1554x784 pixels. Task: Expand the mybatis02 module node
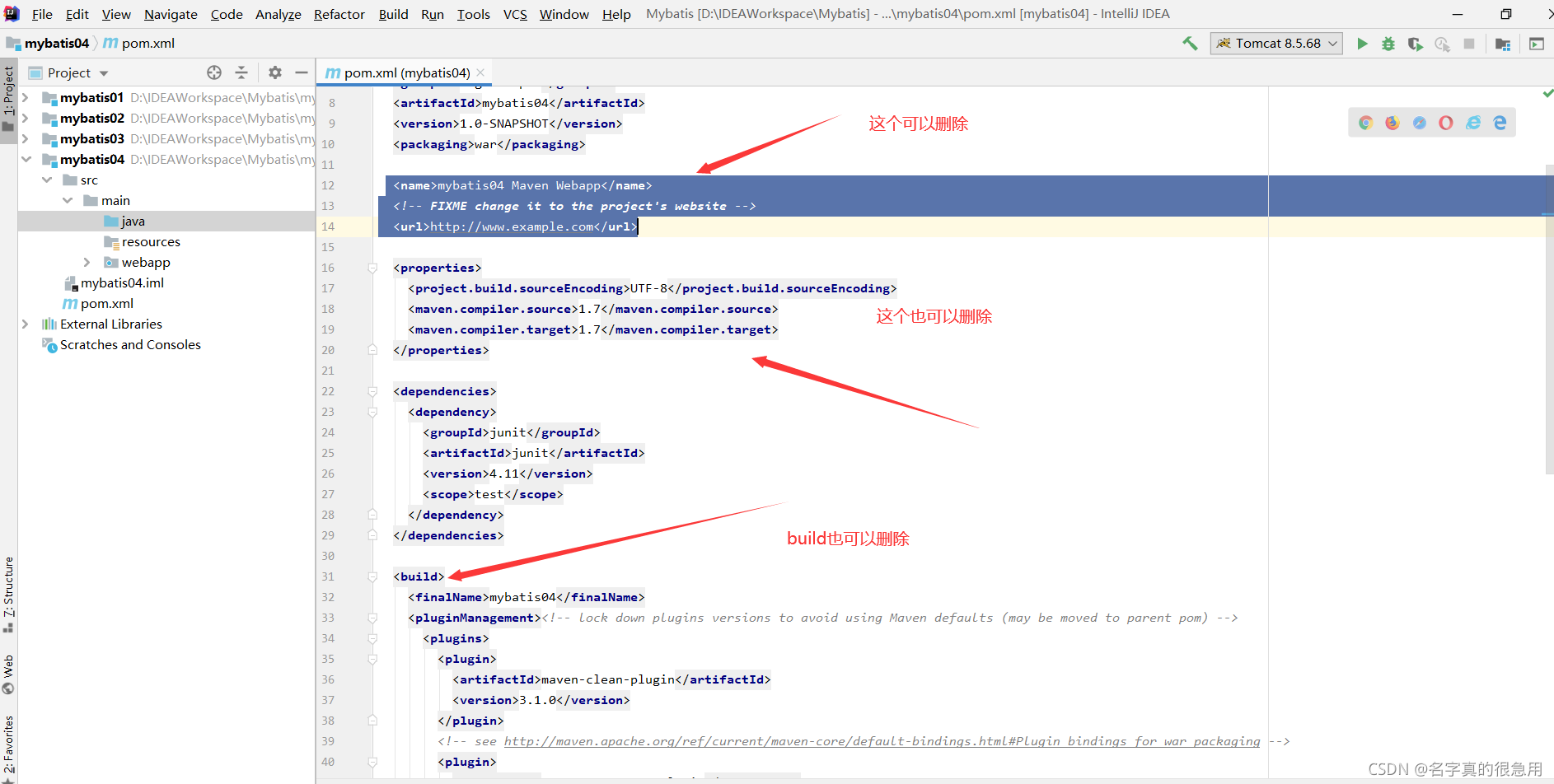coord(25,118)
